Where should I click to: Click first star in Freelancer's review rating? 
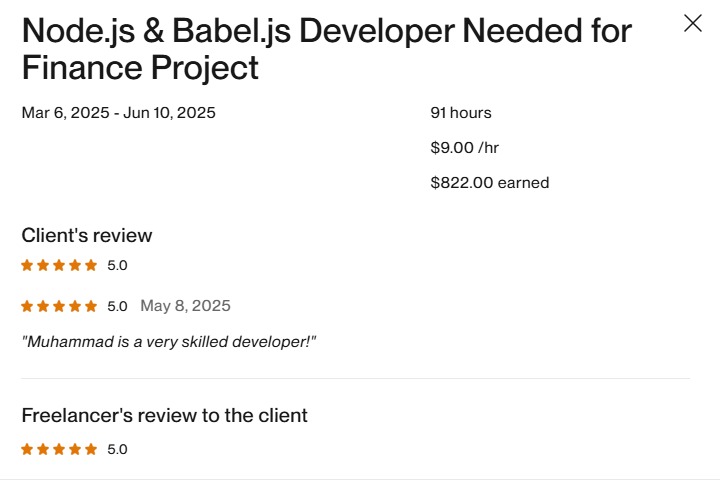click(27, 450)
